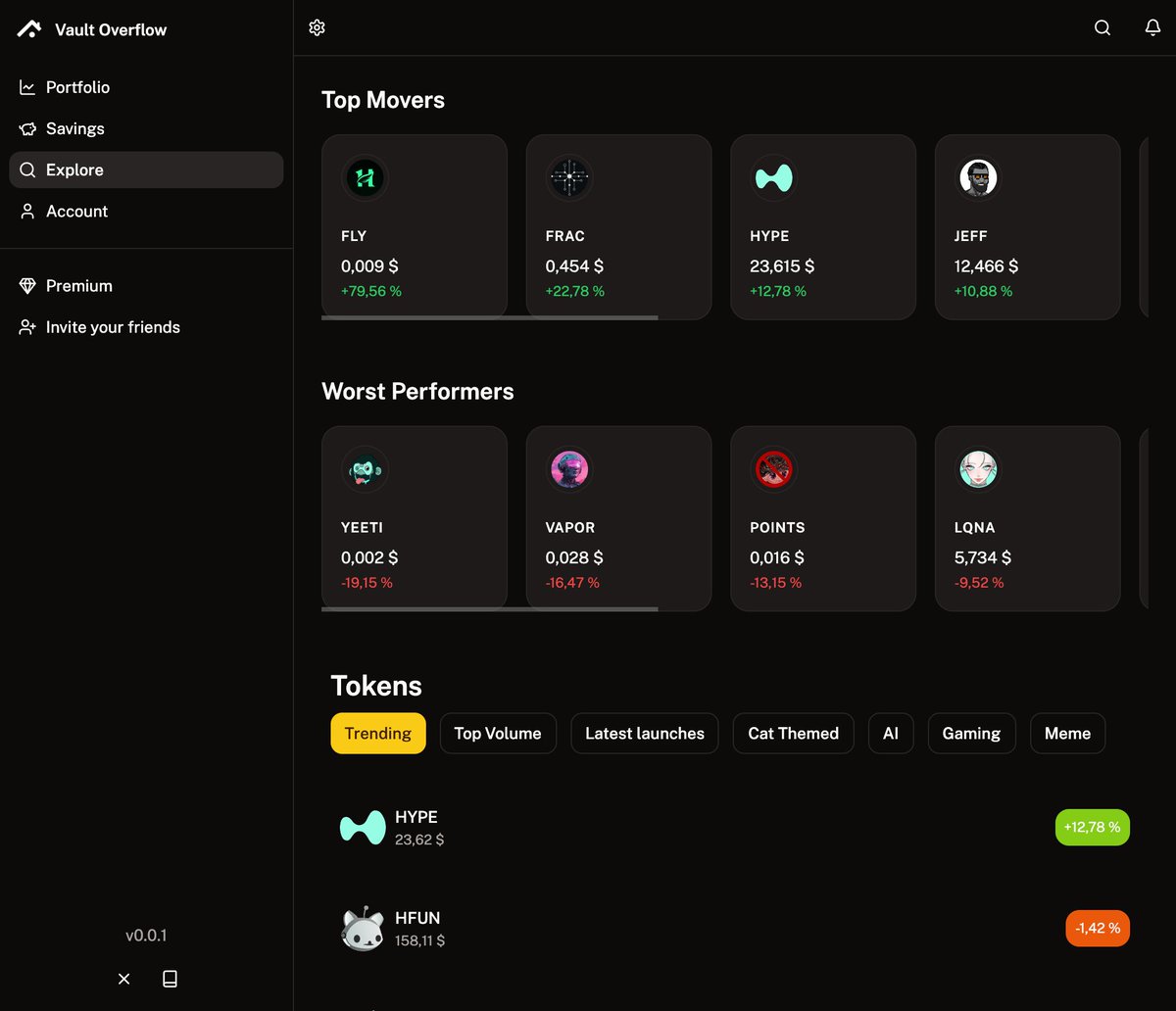The image size is (1176, 1011).
Task: Open the X social link icon
Action: 123,979
